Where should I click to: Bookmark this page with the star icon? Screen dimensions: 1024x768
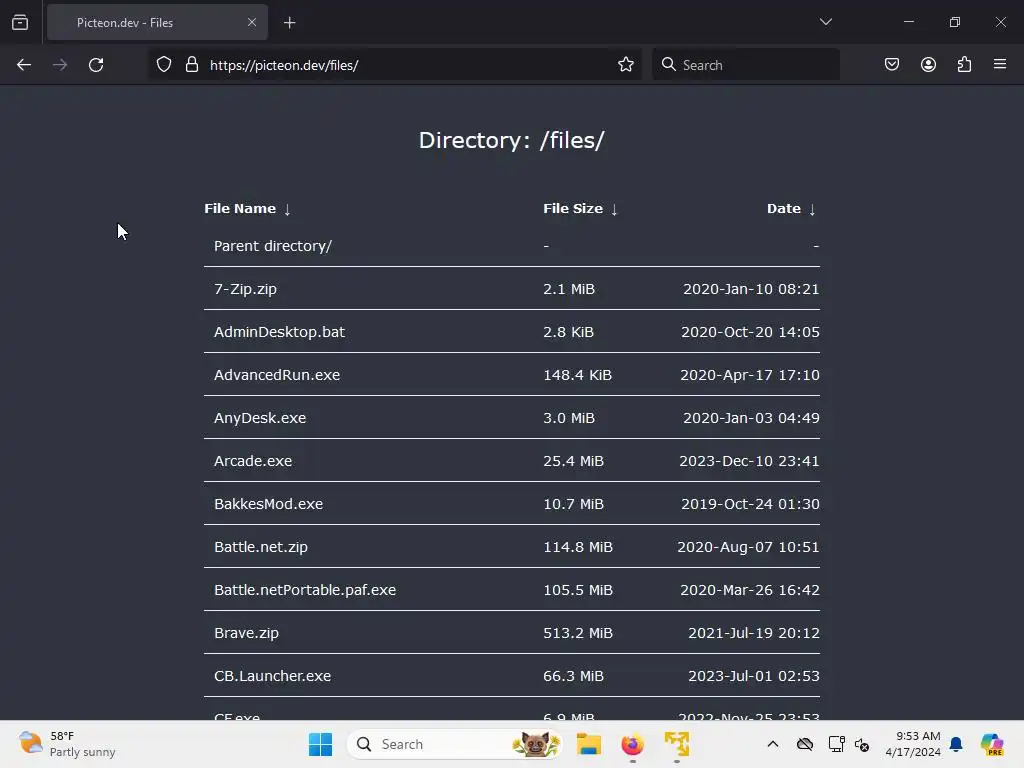pos(626,65)
